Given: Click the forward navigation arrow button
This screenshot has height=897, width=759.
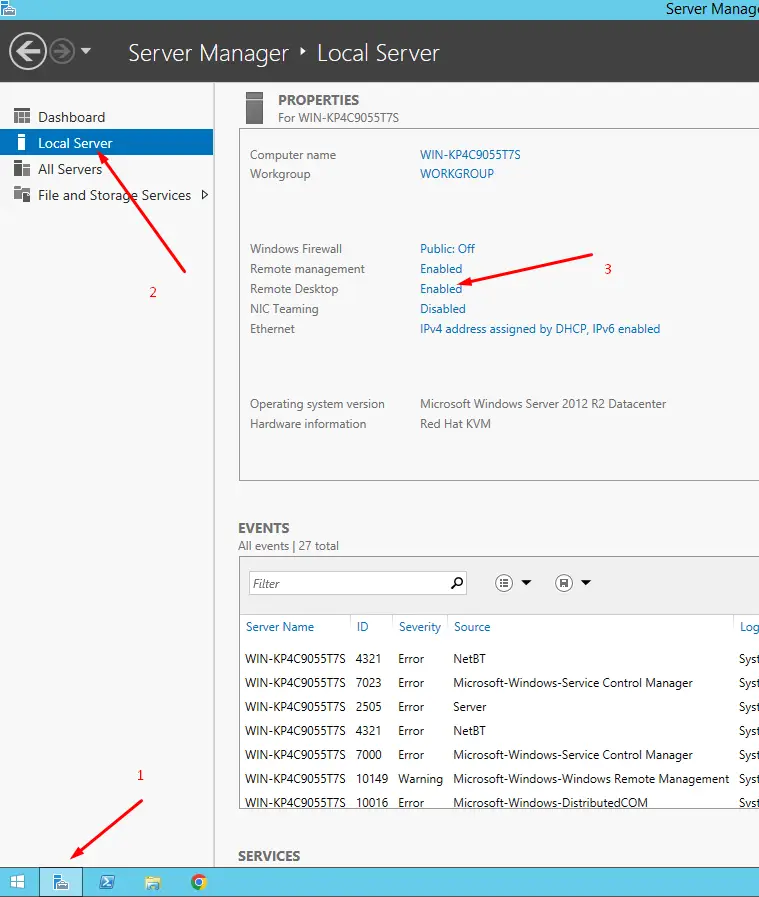Looking at the screenshot, I should [x=62, y=51].
